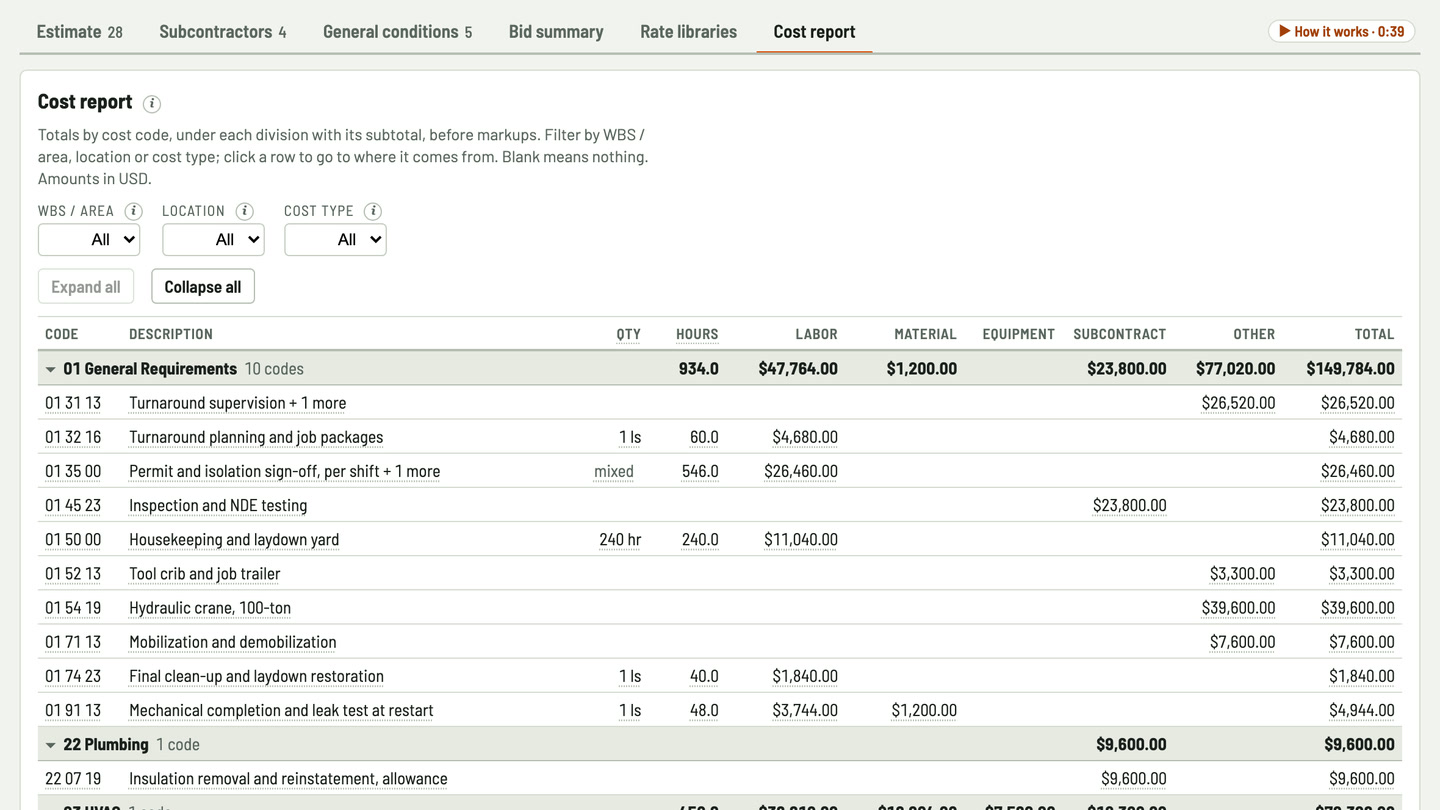Open the Bid summary tab
Image resolution: width=1440 pixels, height=810 pixels.
[556, 32]
